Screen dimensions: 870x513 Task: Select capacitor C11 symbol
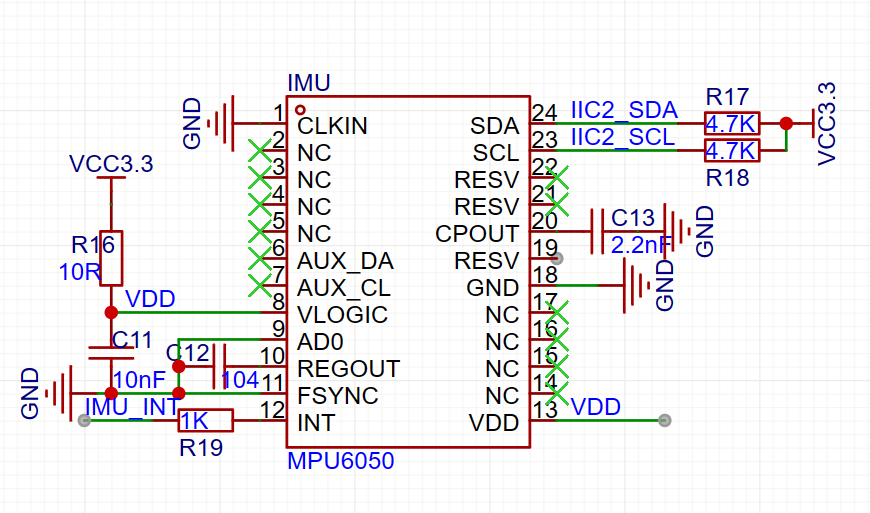[x=111, y=353]
